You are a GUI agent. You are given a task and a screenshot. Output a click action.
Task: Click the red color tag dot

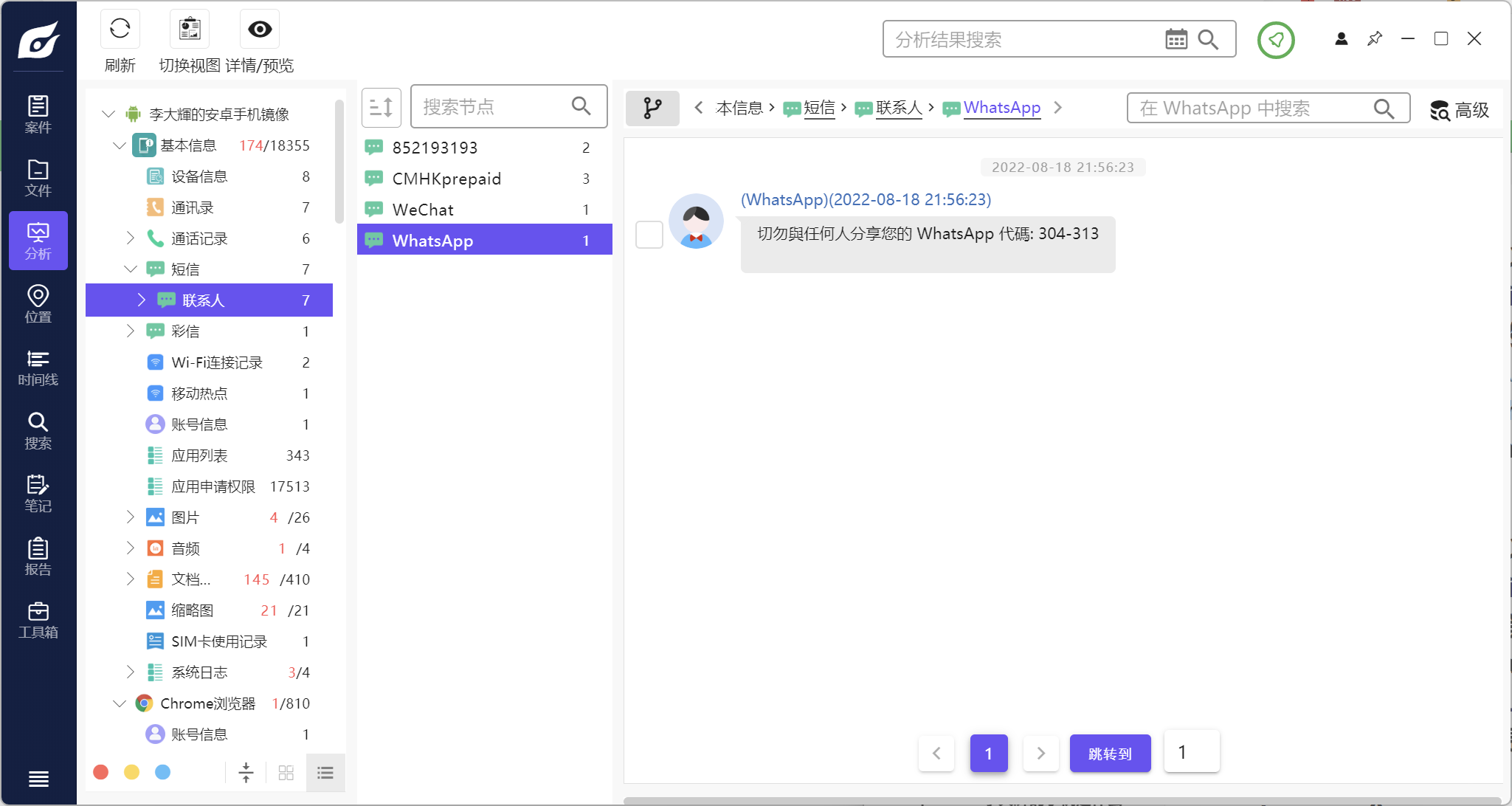point(101,772)
